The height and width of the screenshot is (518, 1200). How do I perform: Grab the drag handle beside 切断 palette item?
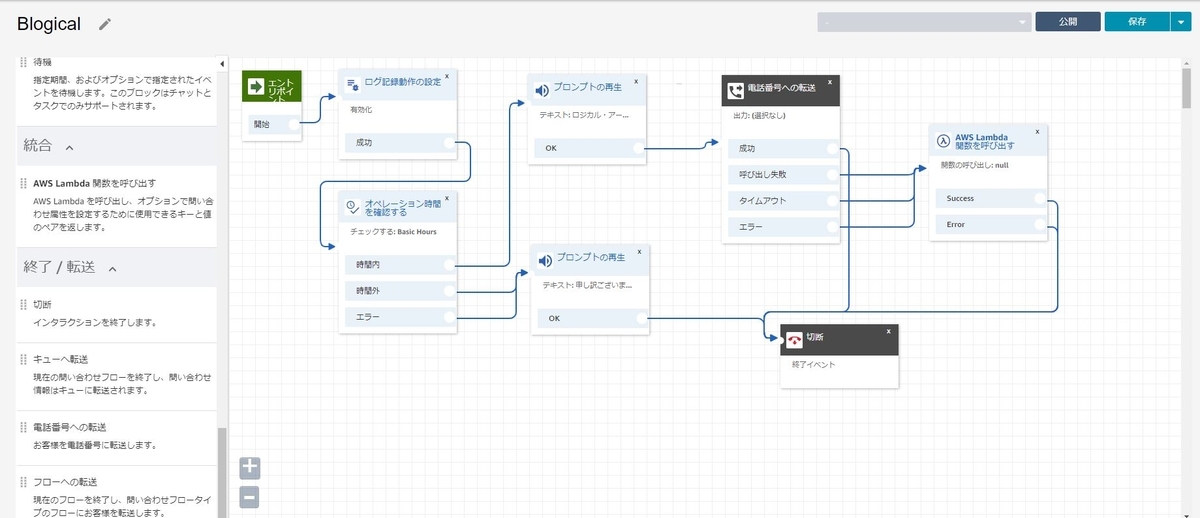click(23, 304)
